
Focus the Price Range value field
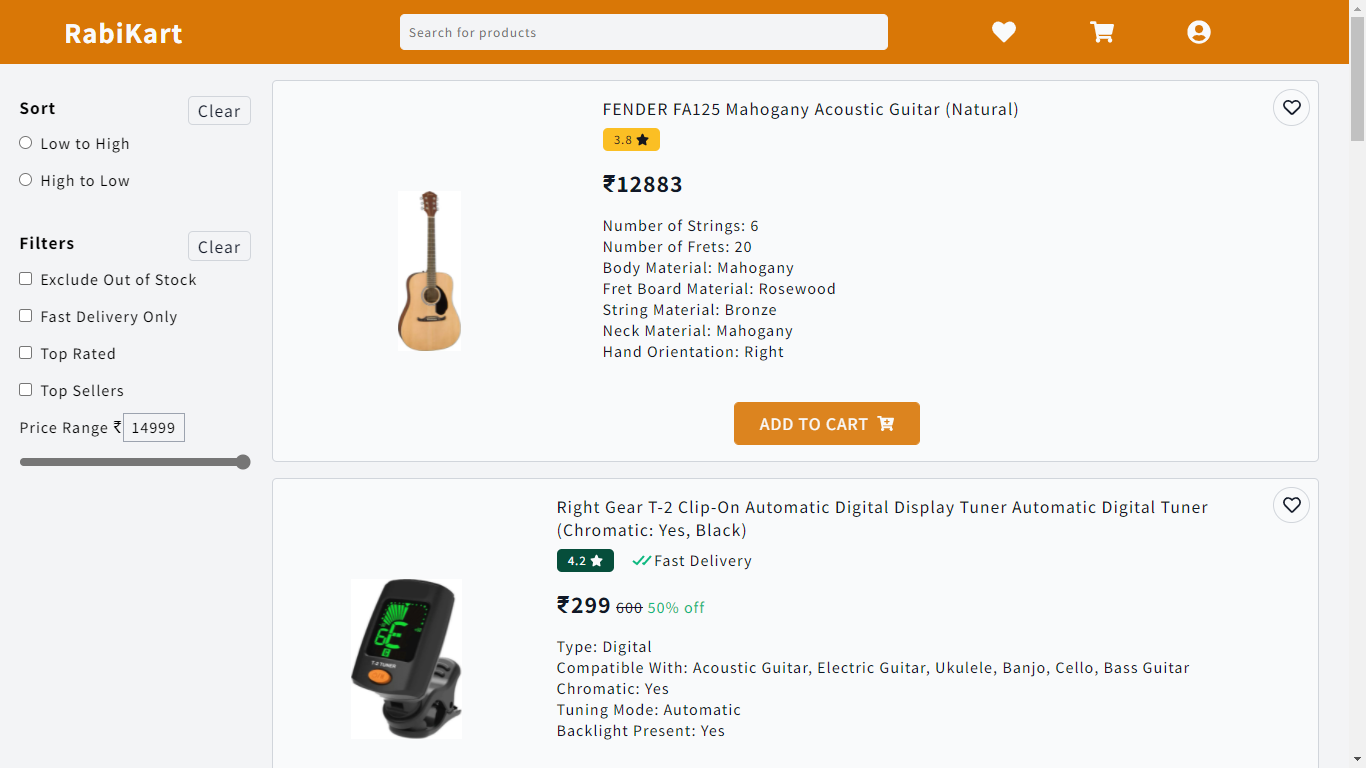coord(154,428)
